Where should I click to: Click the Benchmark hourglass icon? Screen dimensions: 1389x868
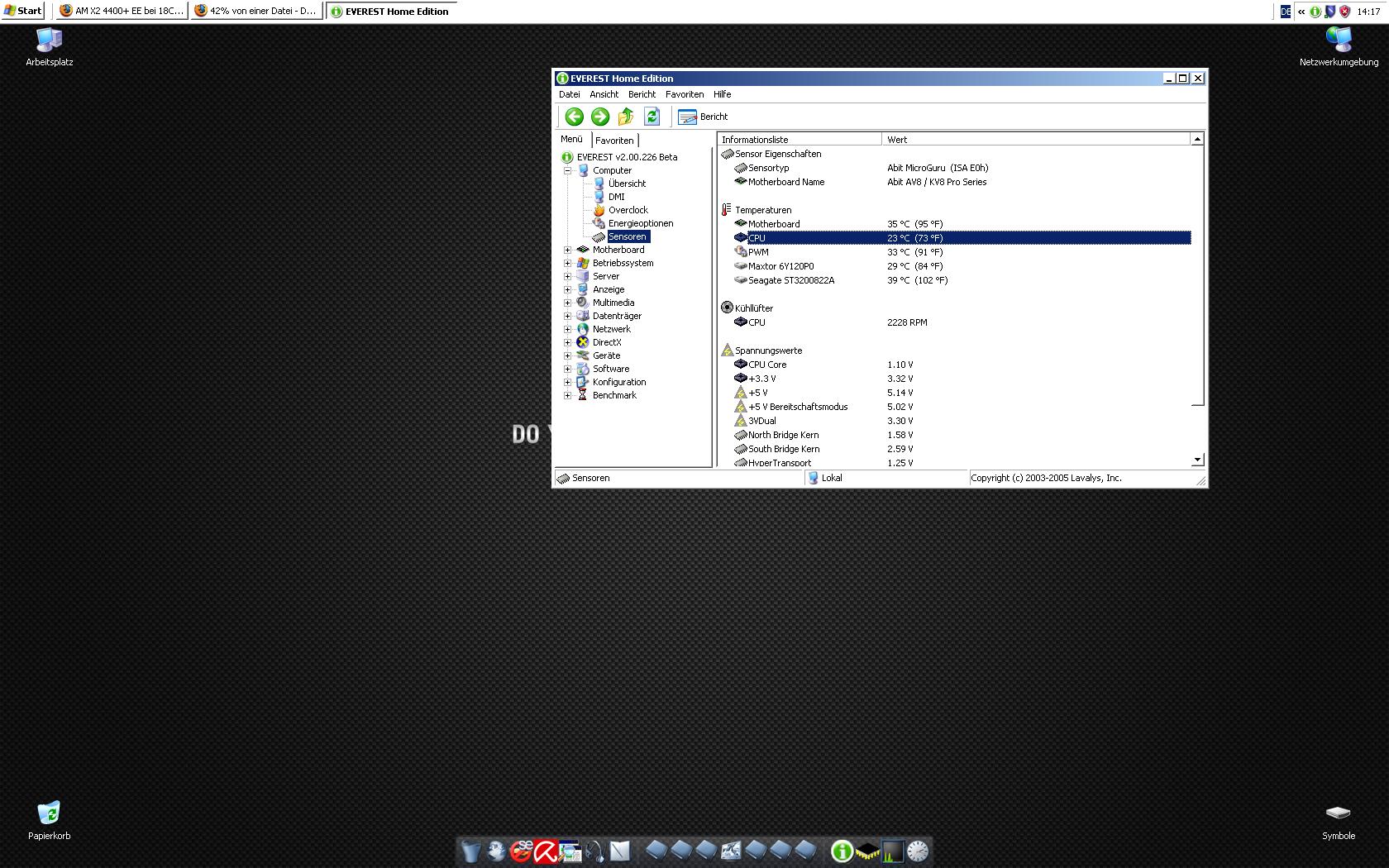pyautogui.click(x=583, y=395)
